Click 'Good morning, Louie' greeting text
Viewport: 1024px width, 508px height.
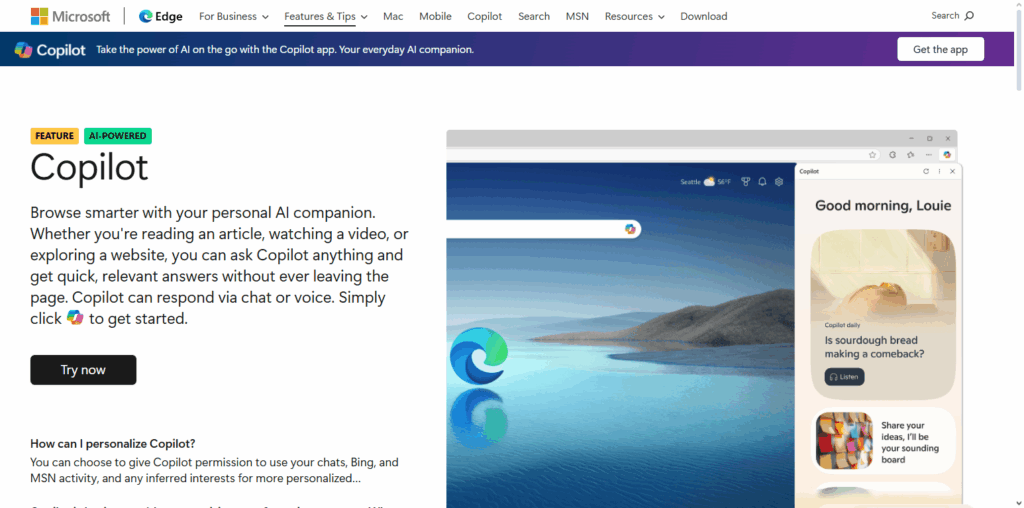click(x=883, y=206)
